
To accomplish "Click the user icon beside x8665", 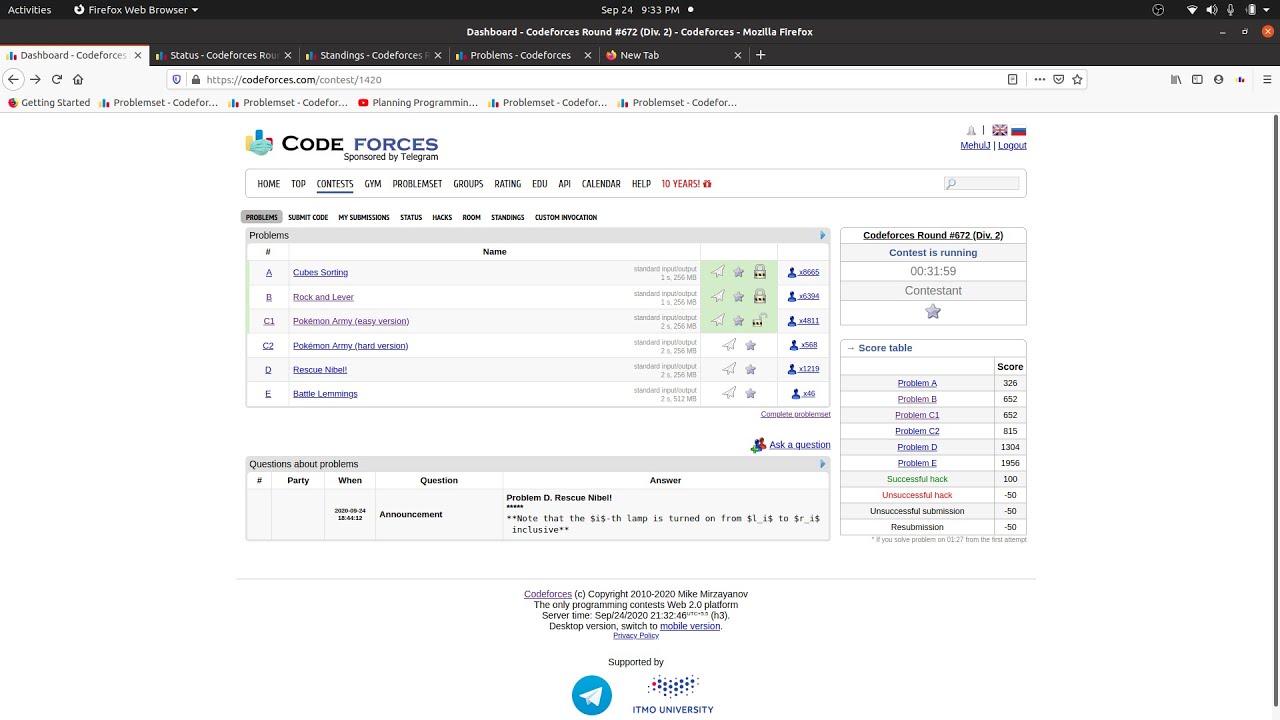I will (792, 272).
